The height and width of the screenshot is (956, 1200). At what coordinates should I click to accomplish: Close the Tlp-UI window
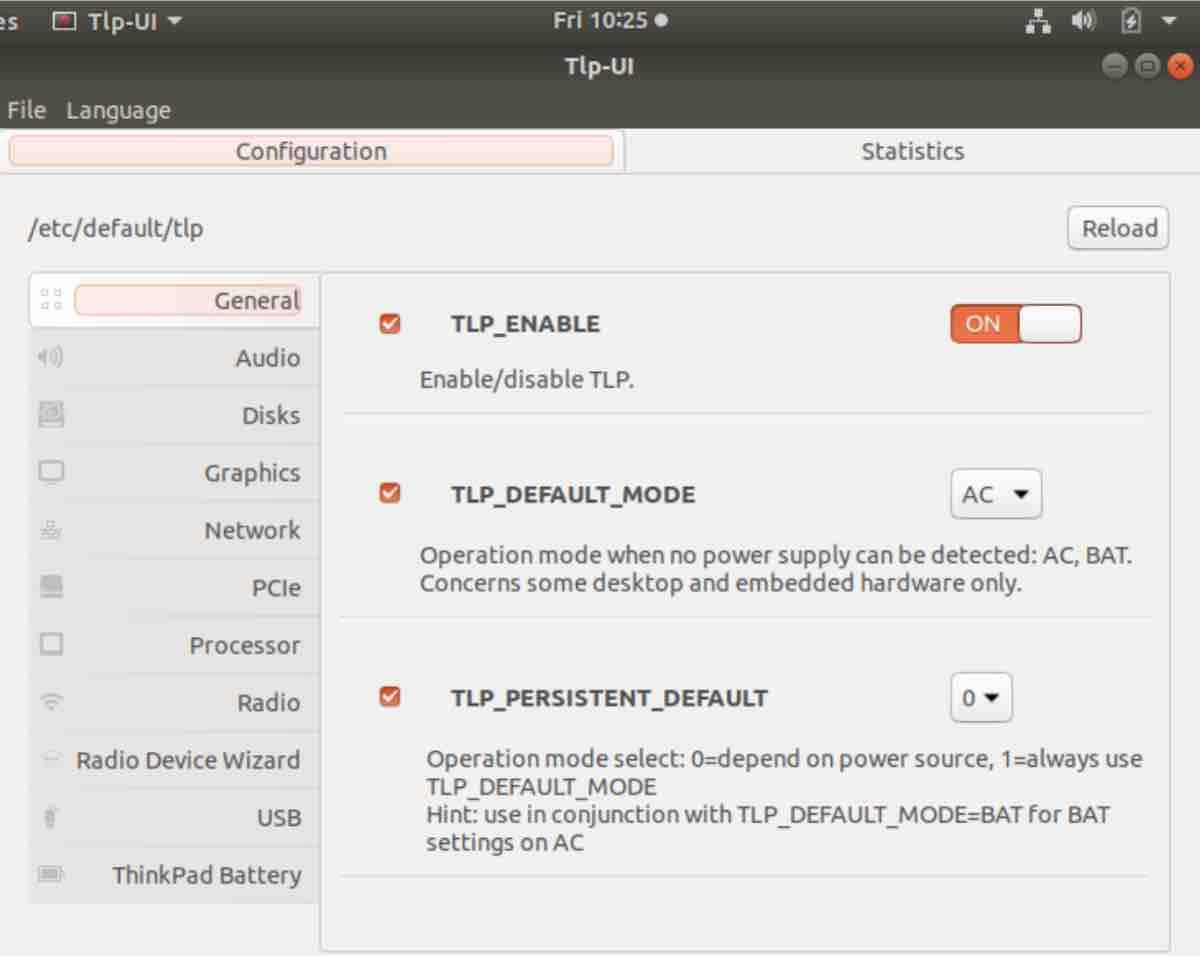[1180, 66]
